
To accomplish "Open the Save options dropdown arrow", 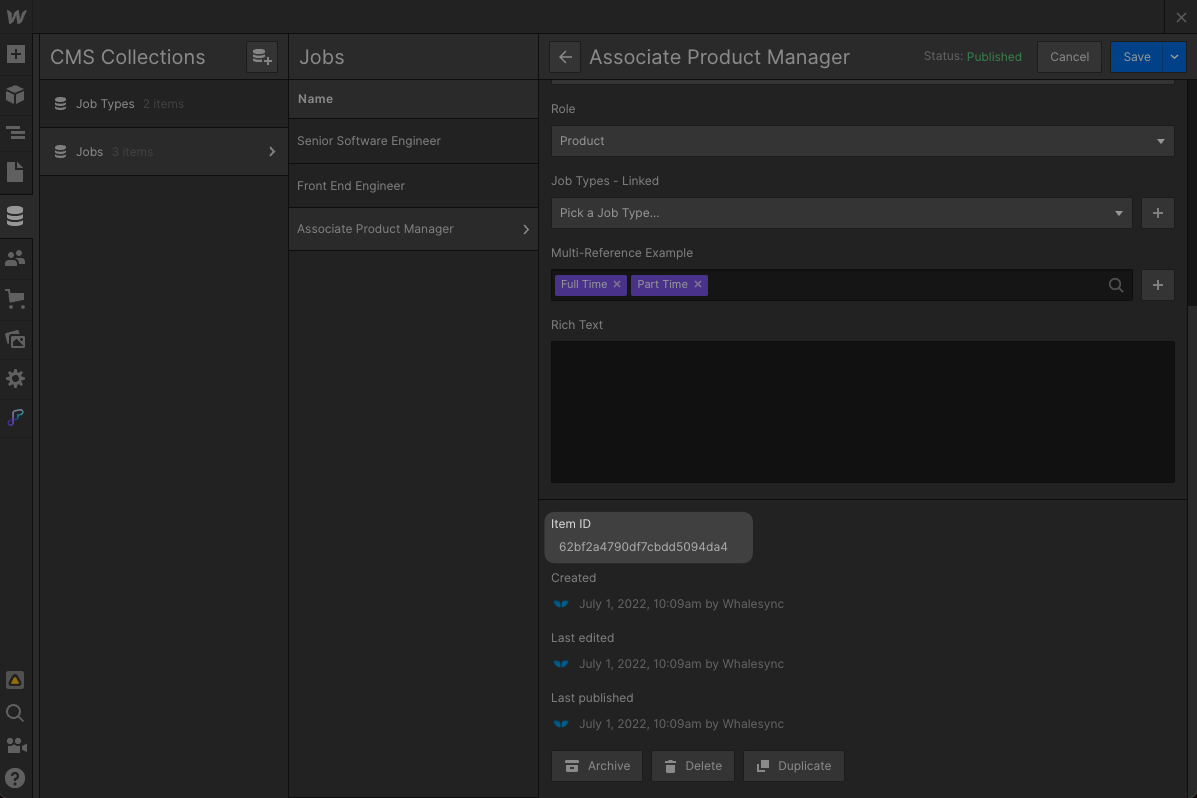I will tap(1174, 57).
